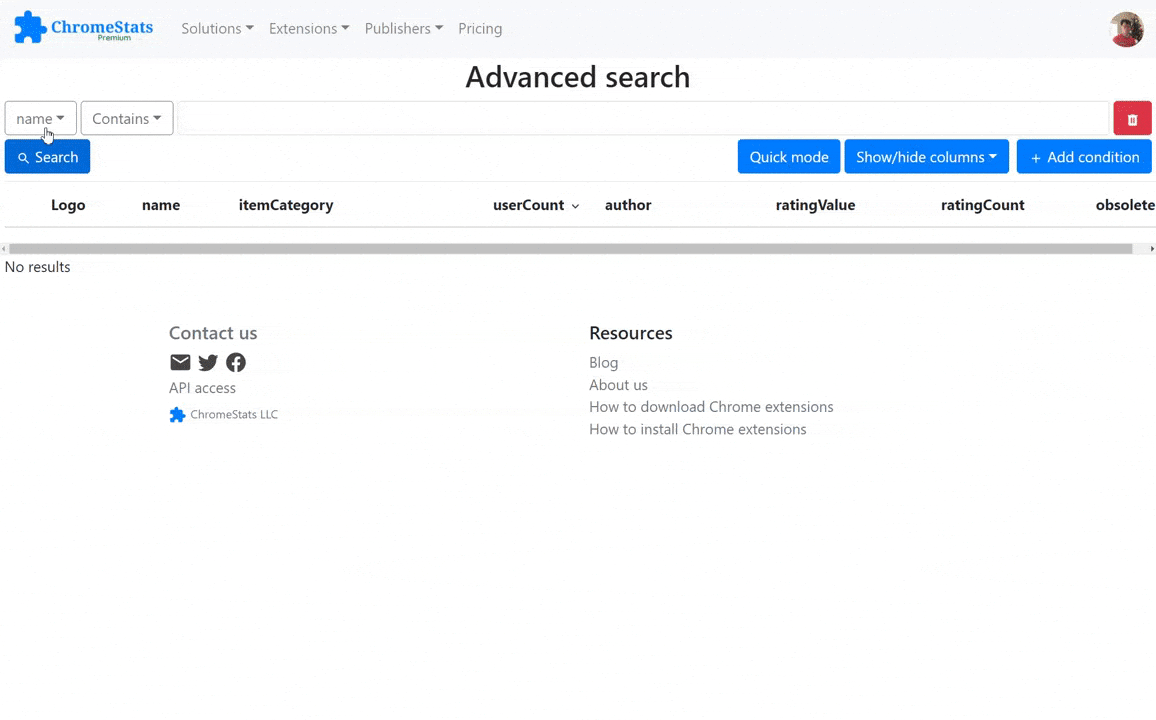This screenshot has height=720, width=1156.
Task: Open How to download Chrome extensions
Action: click(711, 407)
